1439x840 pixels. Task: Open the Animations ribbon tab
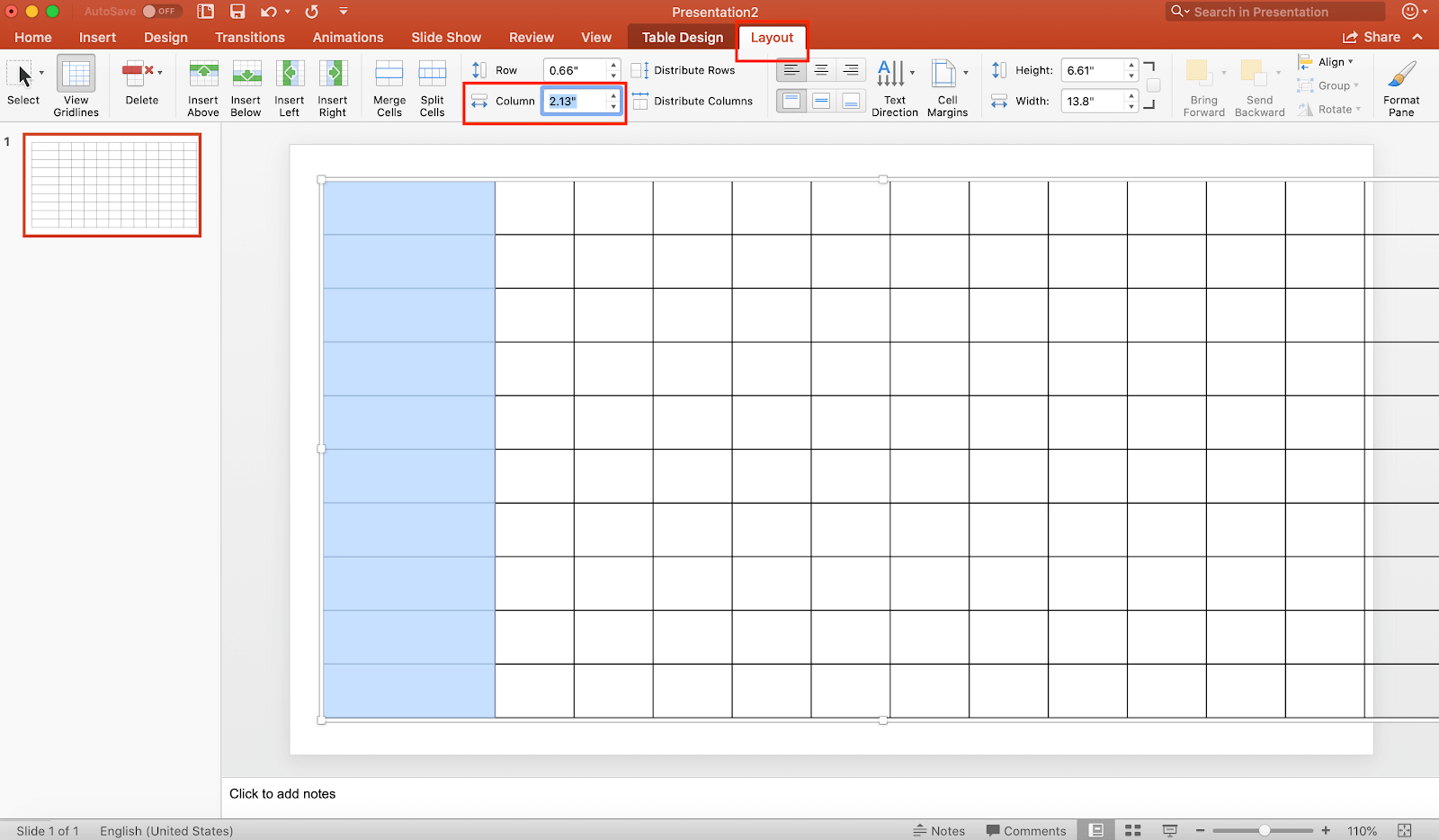[348, 37]
